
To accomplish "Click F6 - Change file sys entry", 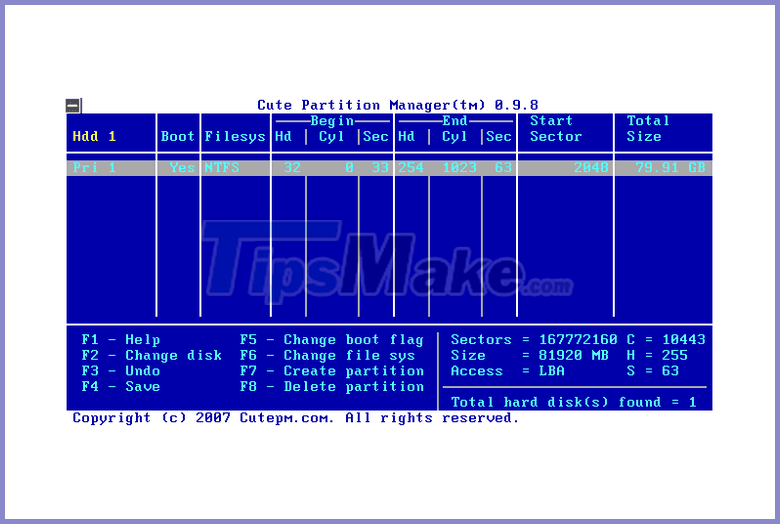I will (x=327, y=356).
